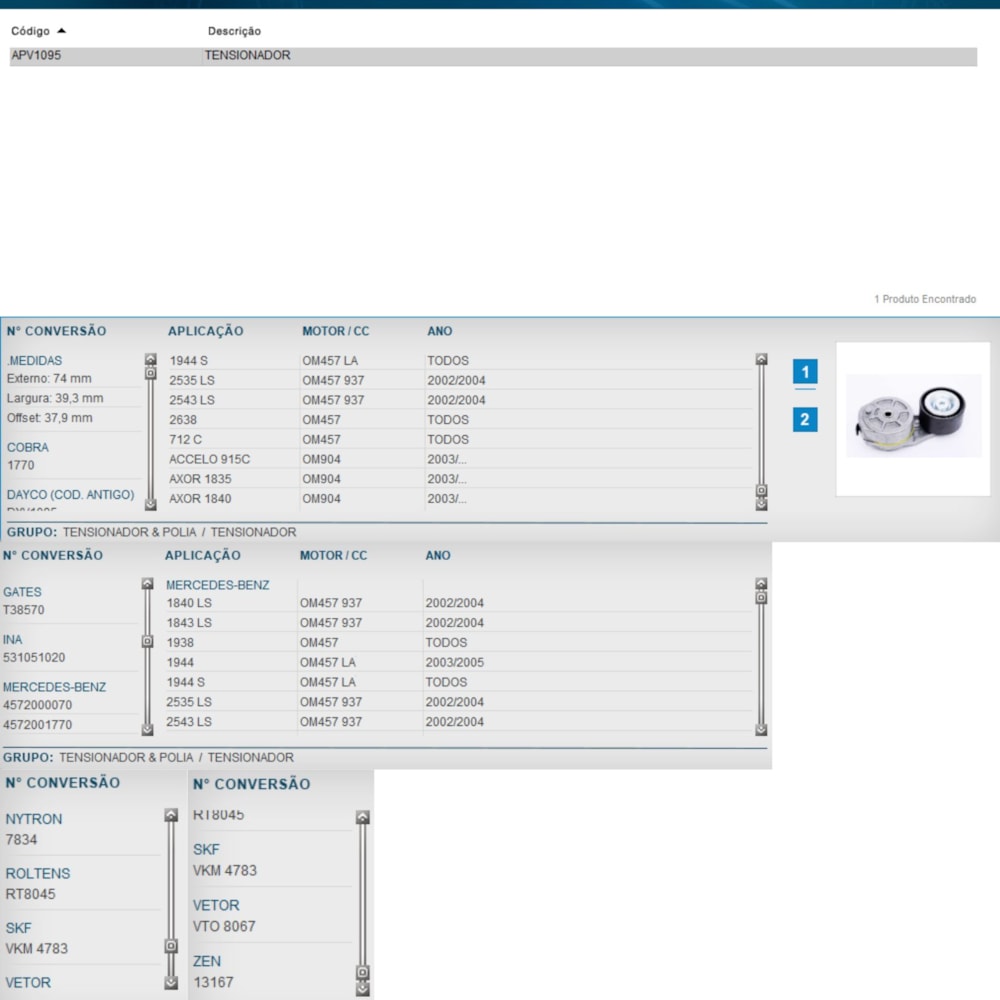This screenshot has height=1000, width=1000.
Task: Click the 'Largura: 39,3 mm' measurement
Action: (55, 399)
